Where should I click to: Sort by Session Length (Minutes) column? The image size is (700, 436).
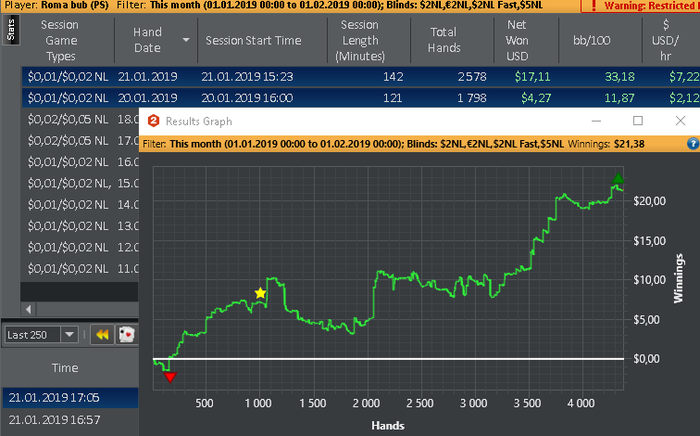[x=360, y=41]
